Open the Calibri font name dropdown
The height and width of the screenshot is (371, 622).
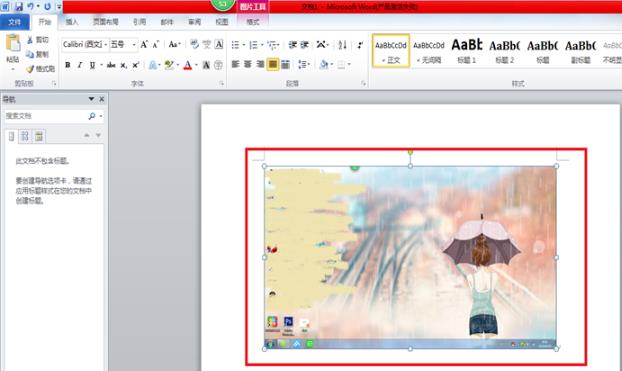[x=106, y=45]
